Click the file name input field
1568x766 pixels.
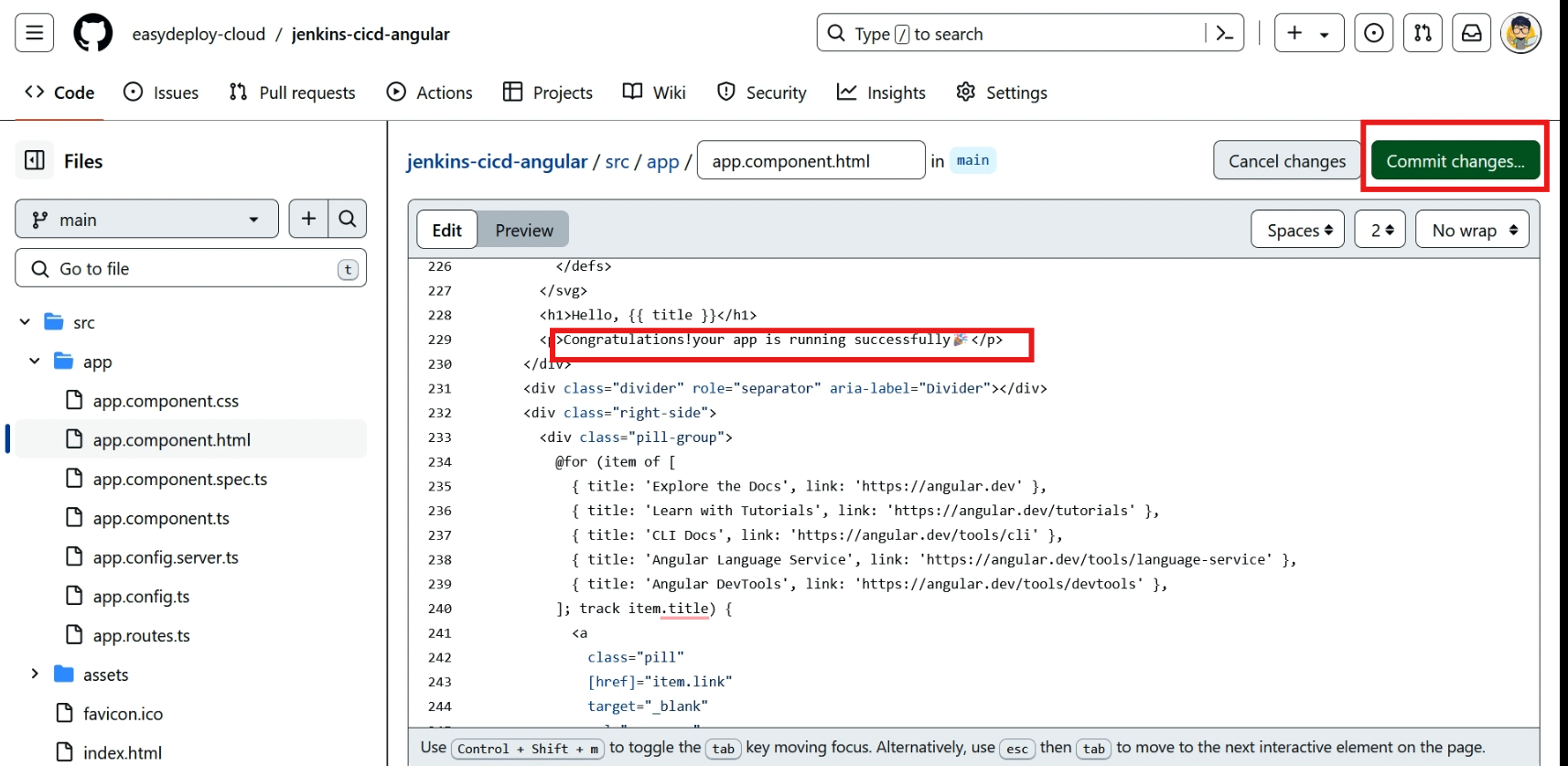(811, 160)
